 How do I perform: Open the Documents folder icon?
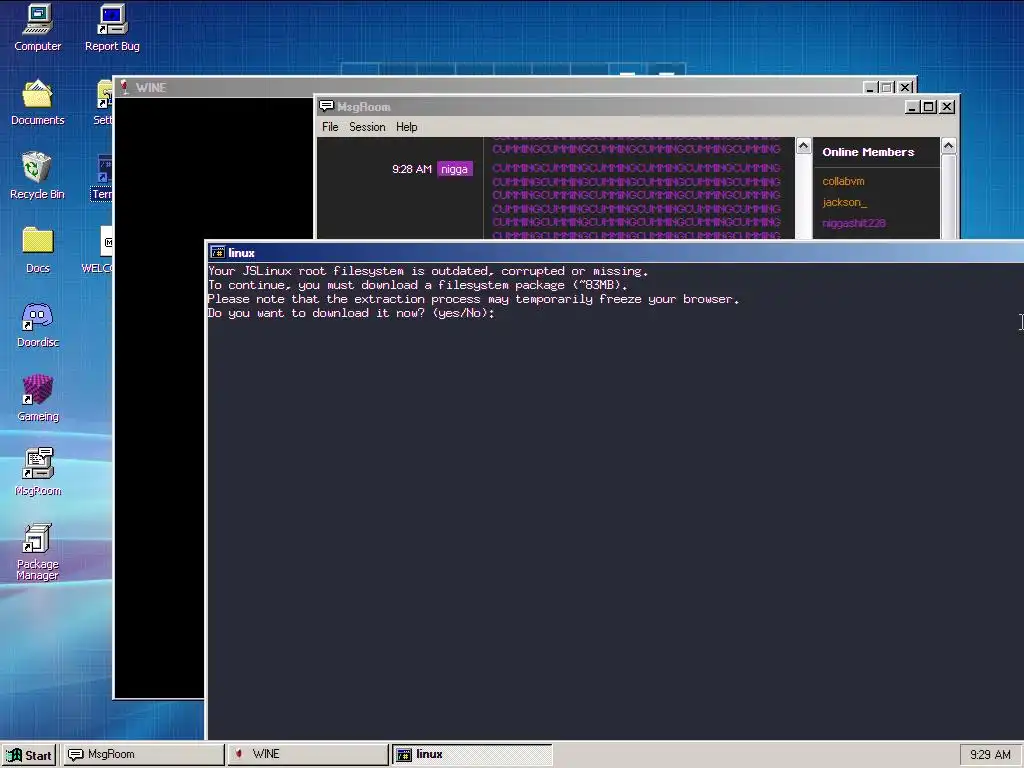(x=37, y=102)
